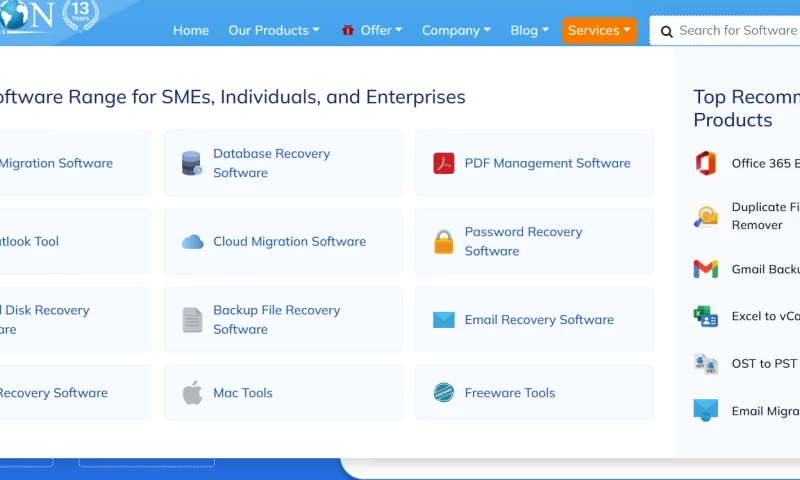This screenshot has height=480, width=800.
Task: Open the Home menu item
Action: click(191, 31)
